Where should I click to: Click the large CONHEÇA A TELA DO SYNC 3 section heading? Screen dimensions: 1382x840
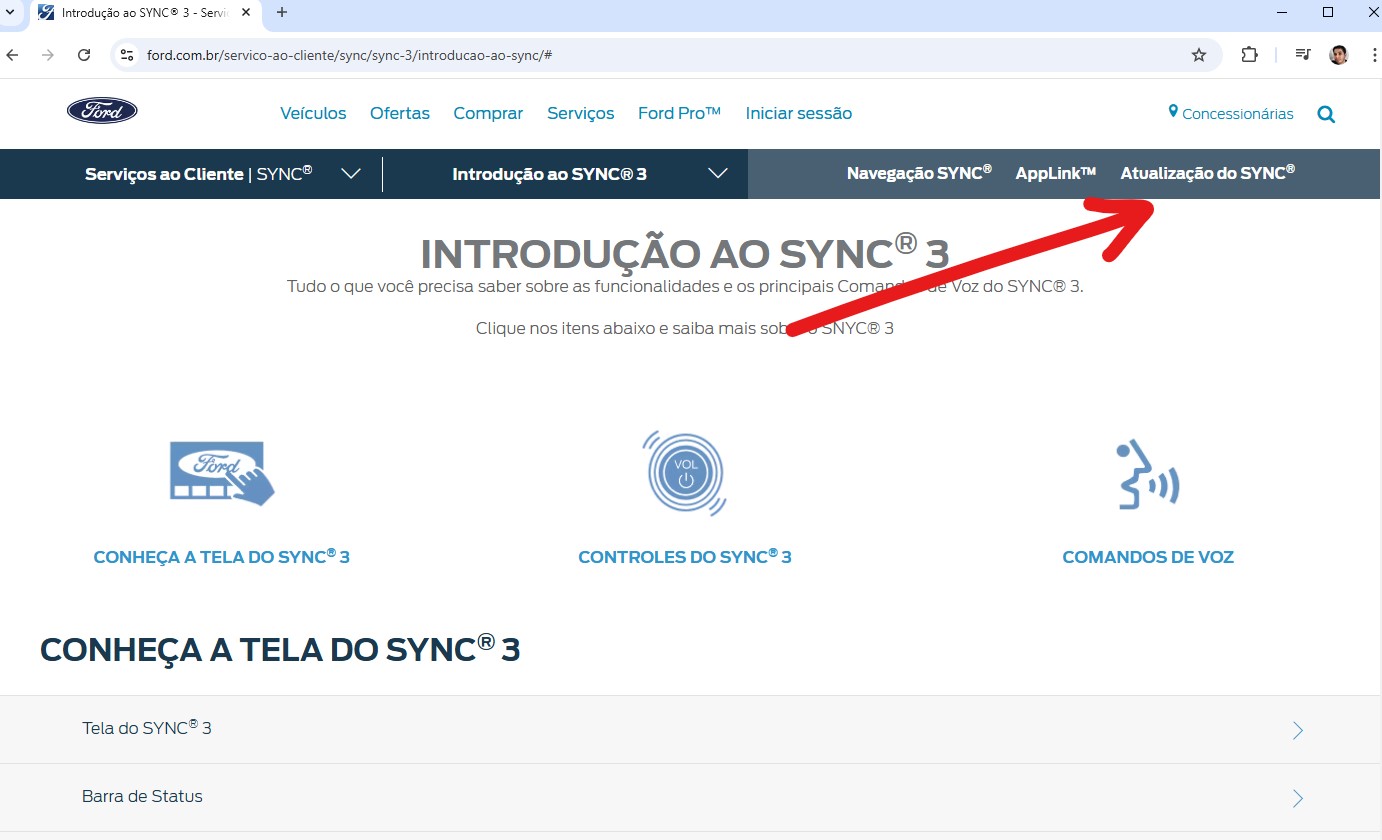click(x=280, y=648)
